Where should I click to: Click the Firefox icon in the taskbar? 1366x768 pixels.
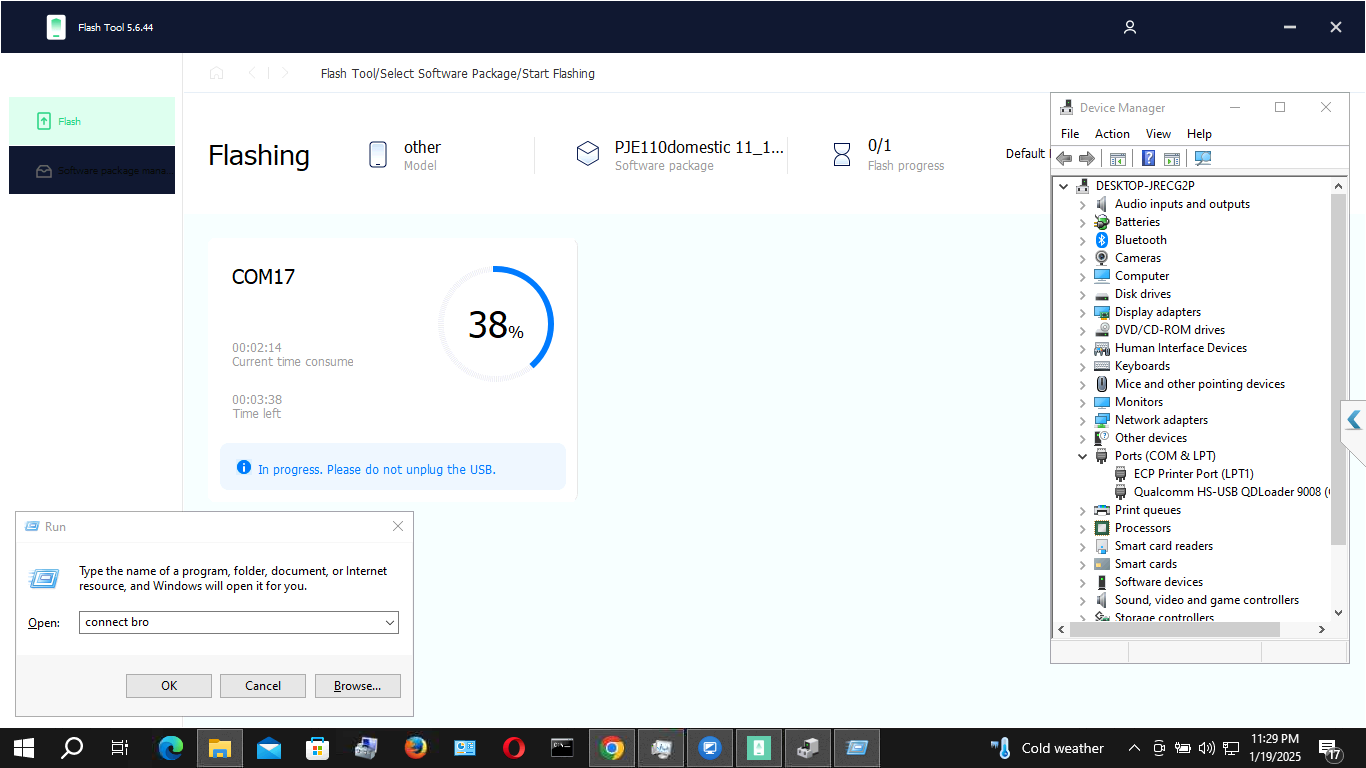tap(416, 747)
